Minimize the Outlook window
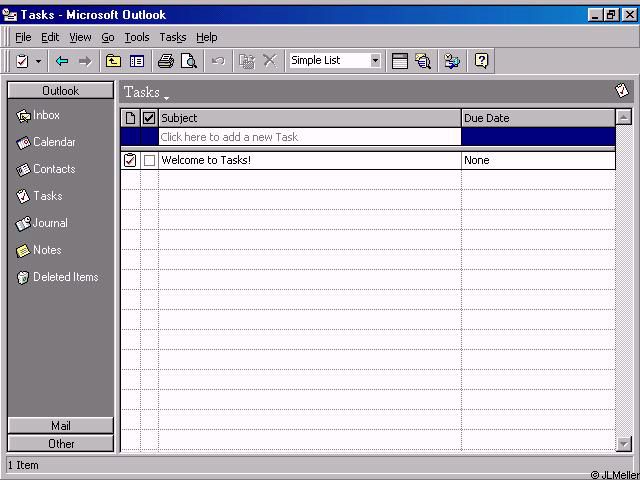 click(595, 15)
